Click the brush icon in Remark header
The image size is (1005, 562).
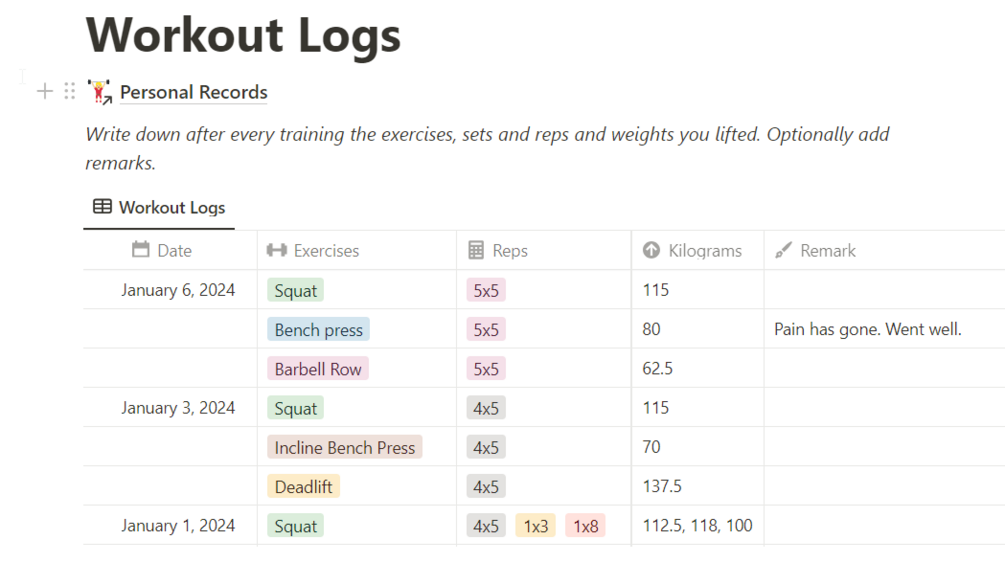pos(783,250)
